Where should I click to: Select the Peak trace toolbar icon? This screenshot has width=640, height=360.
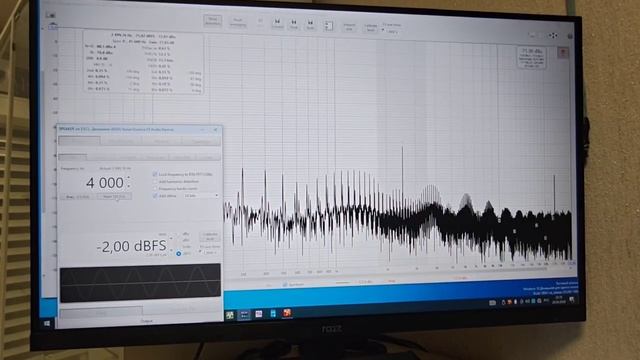coord(293,24)
